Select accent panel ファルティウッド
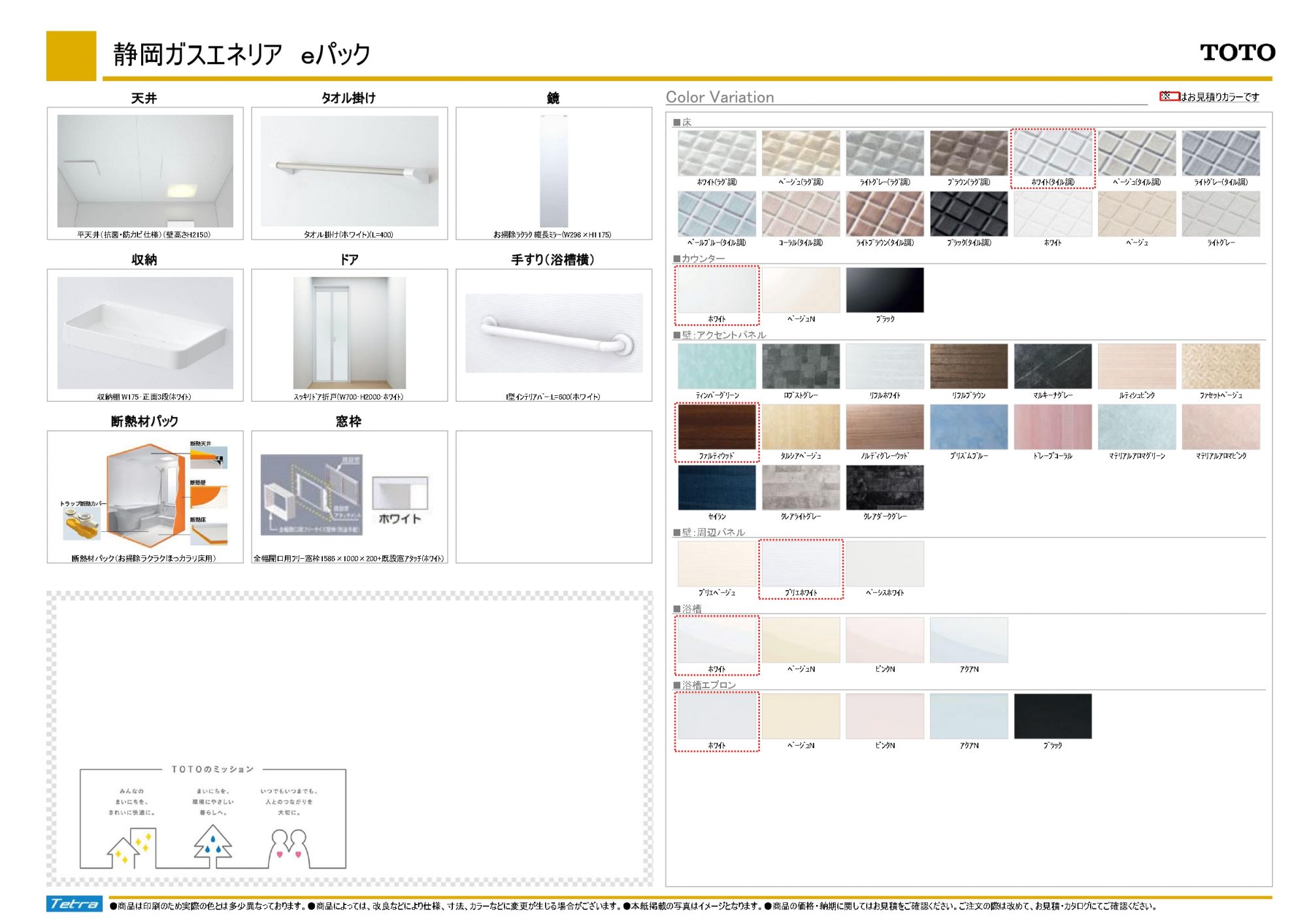This screenshot has height=924, width=1307. click(717, 427)
